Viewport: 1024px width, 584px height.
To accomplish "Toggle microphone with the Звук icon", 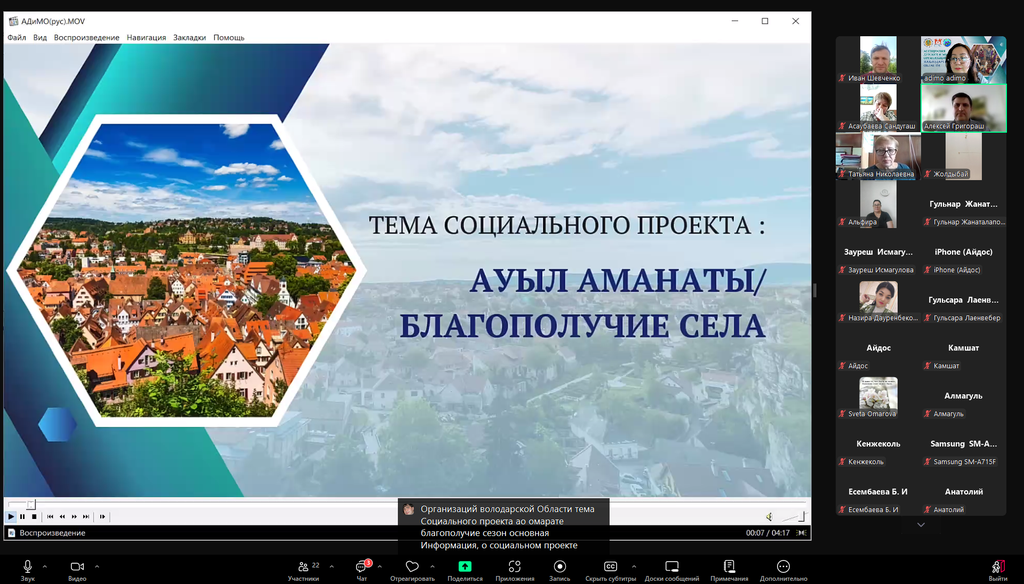I will pyautogui.click(x=27, y=567).
